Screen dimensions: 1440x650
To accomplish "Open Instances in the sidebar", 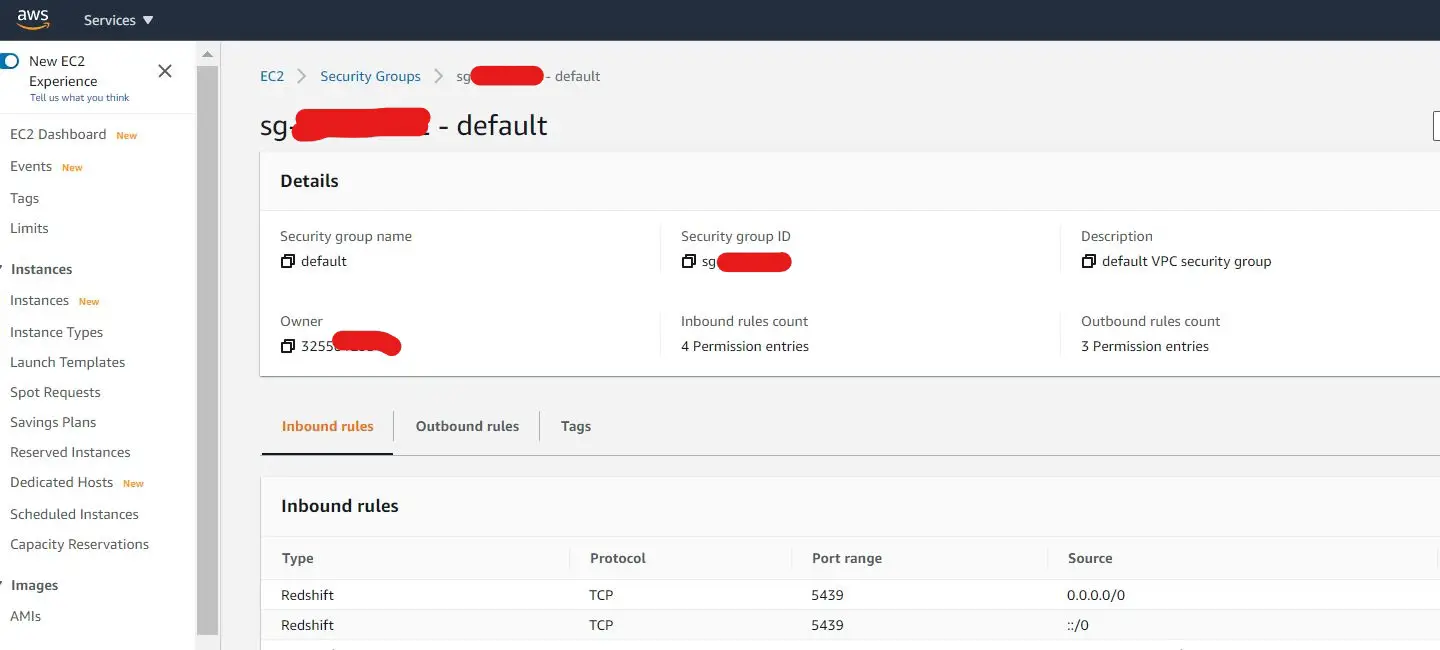I will pyautogui.click(x=39, y=300).
